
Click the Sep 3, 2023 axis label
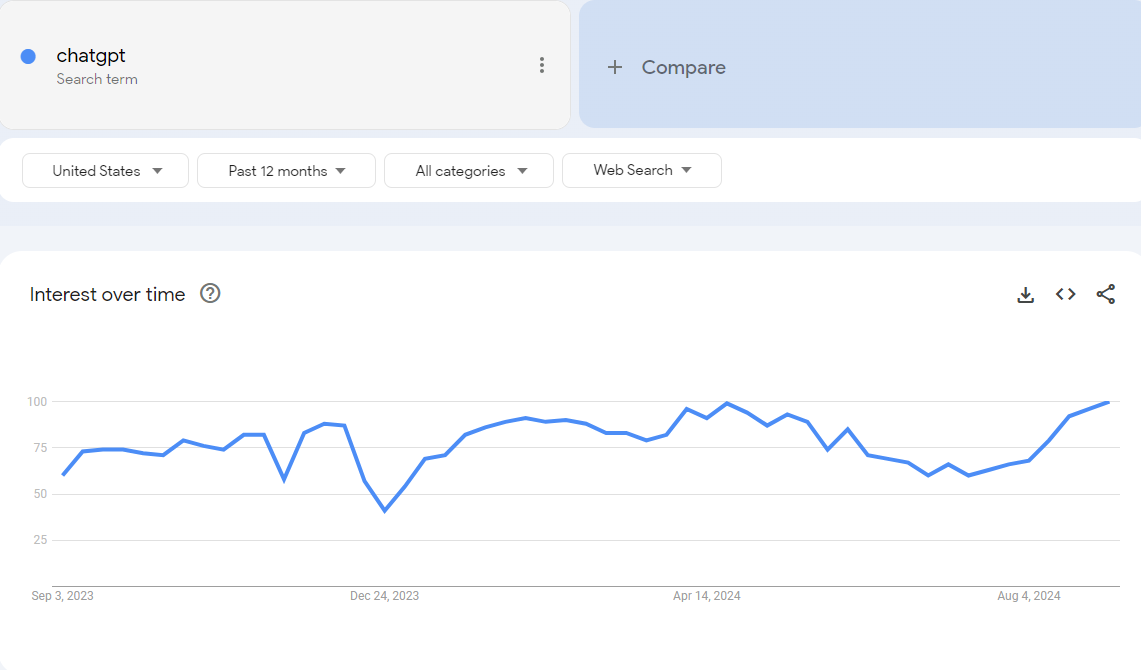[62, 596]
